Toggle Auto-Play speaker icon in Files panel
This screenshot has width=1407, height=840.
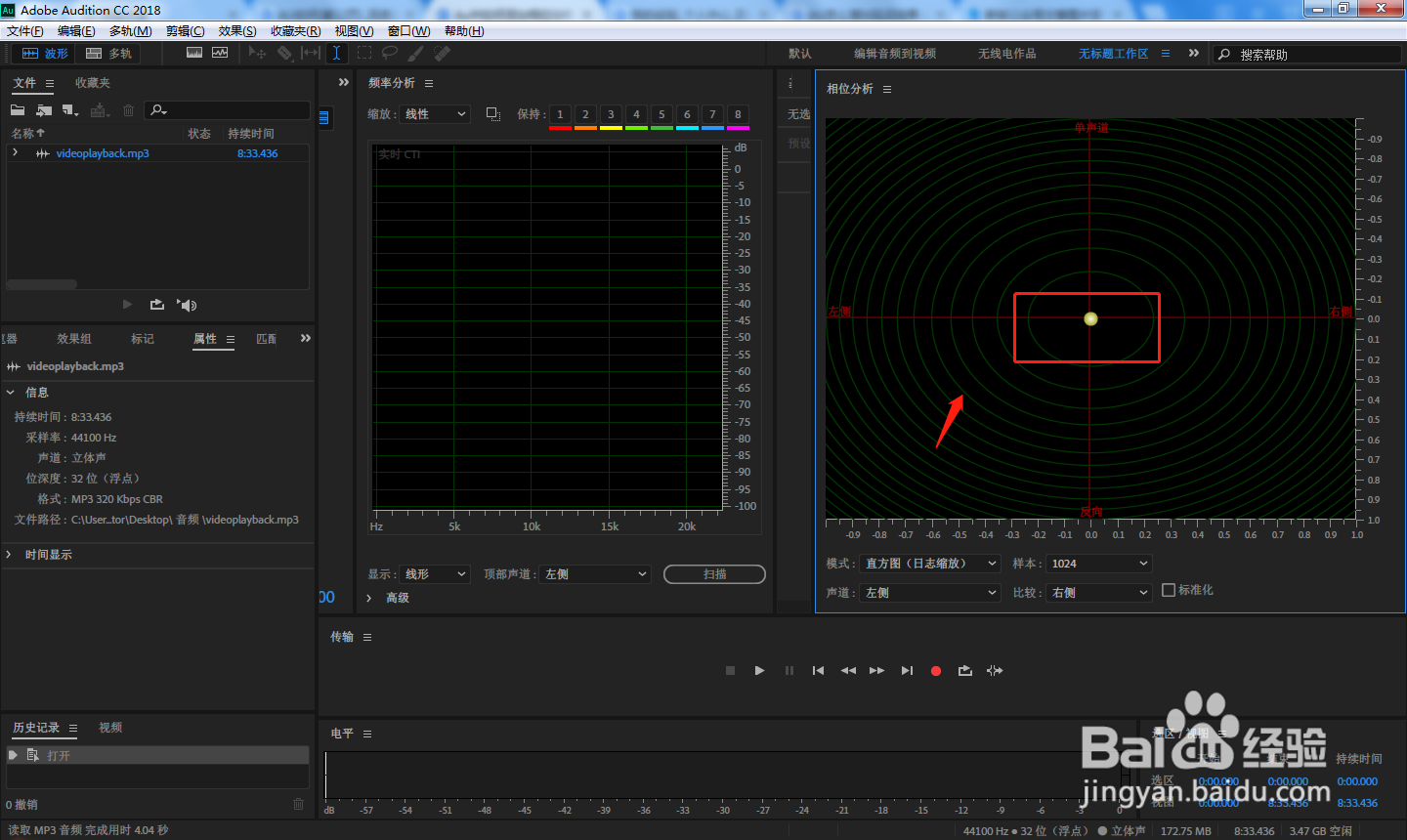click(187, 305)
